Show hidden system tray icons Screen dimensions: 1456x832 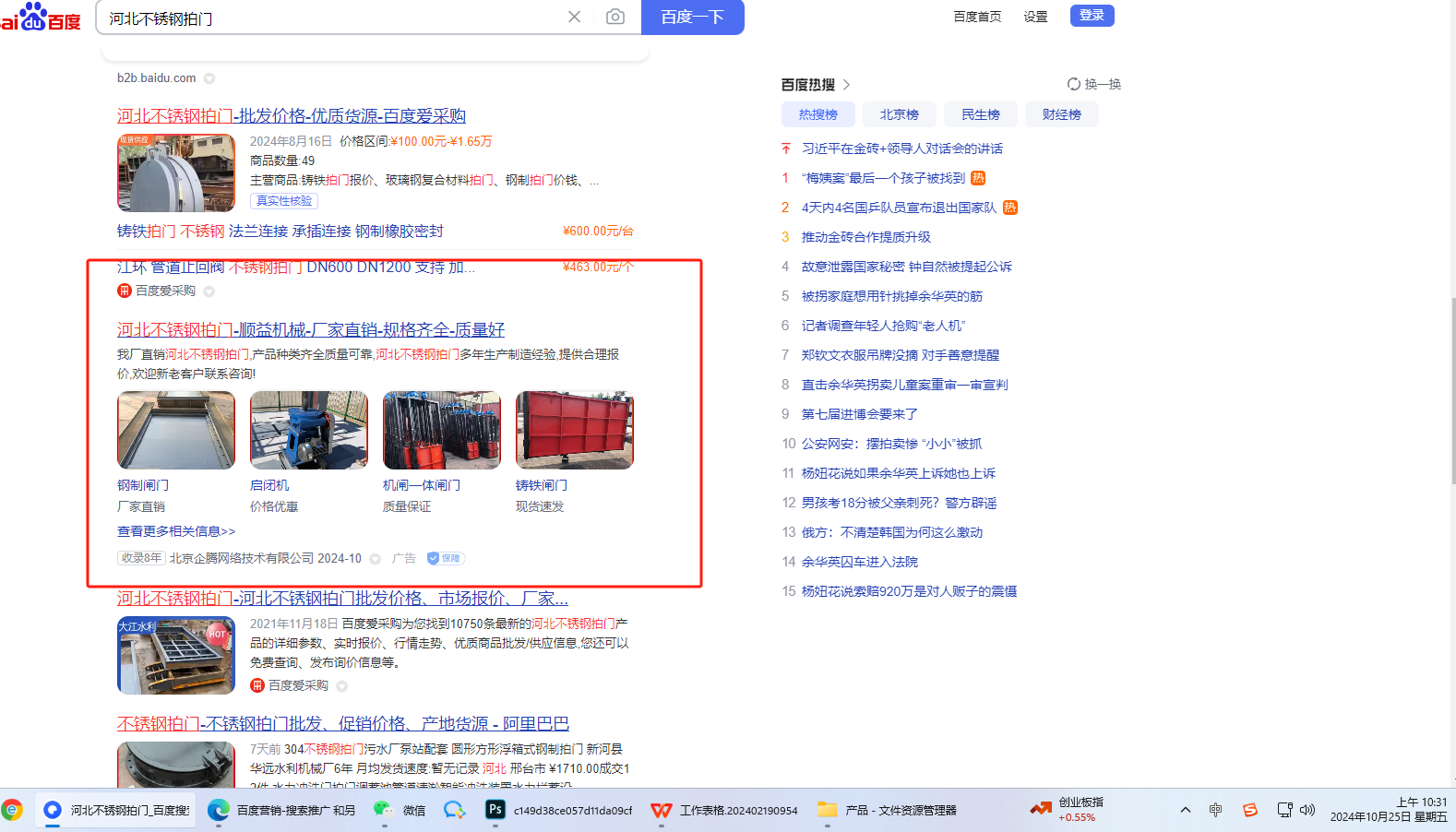1186,810
